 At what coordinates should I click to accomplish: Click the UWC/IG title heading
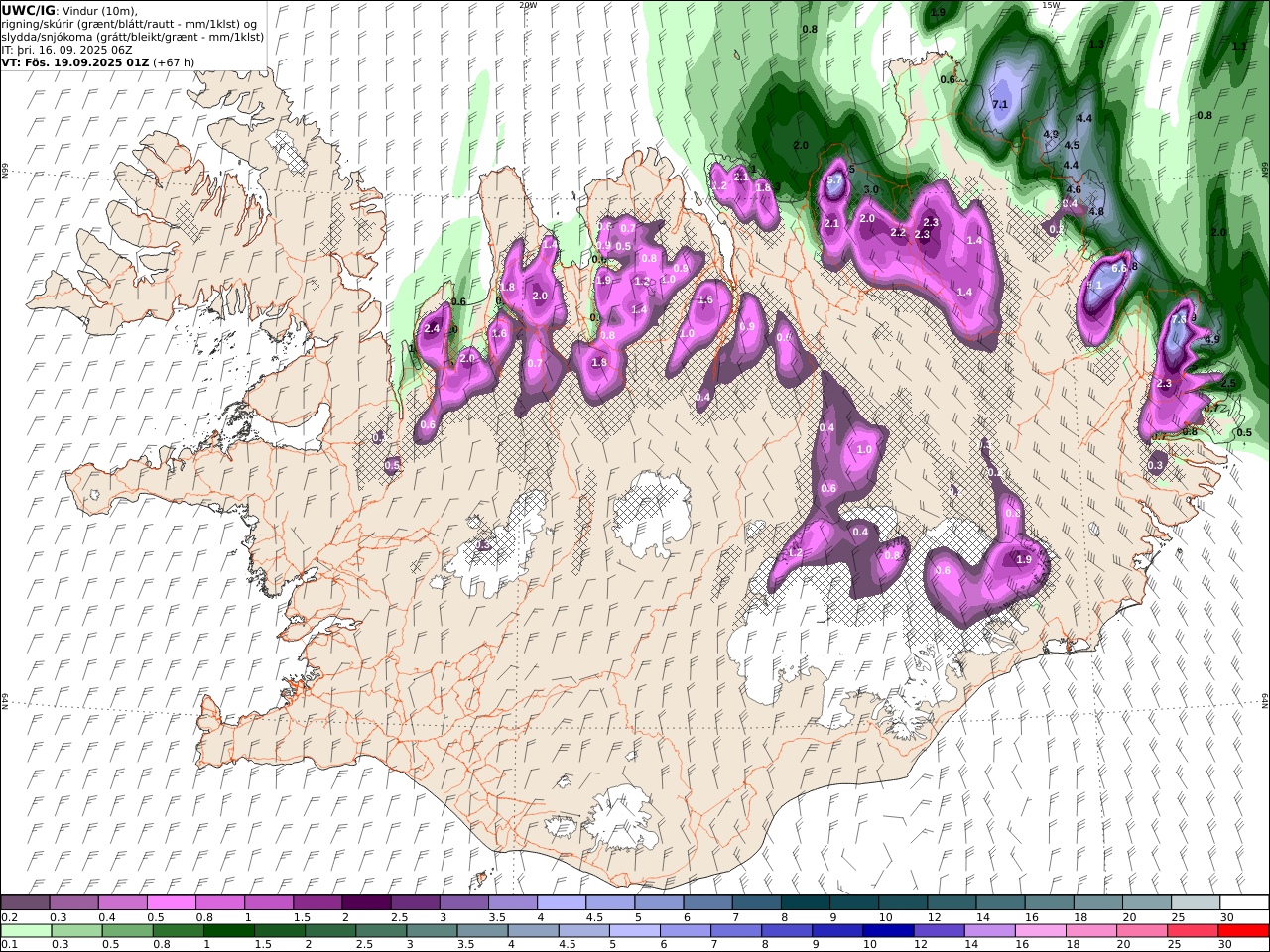tap(29, 10)
